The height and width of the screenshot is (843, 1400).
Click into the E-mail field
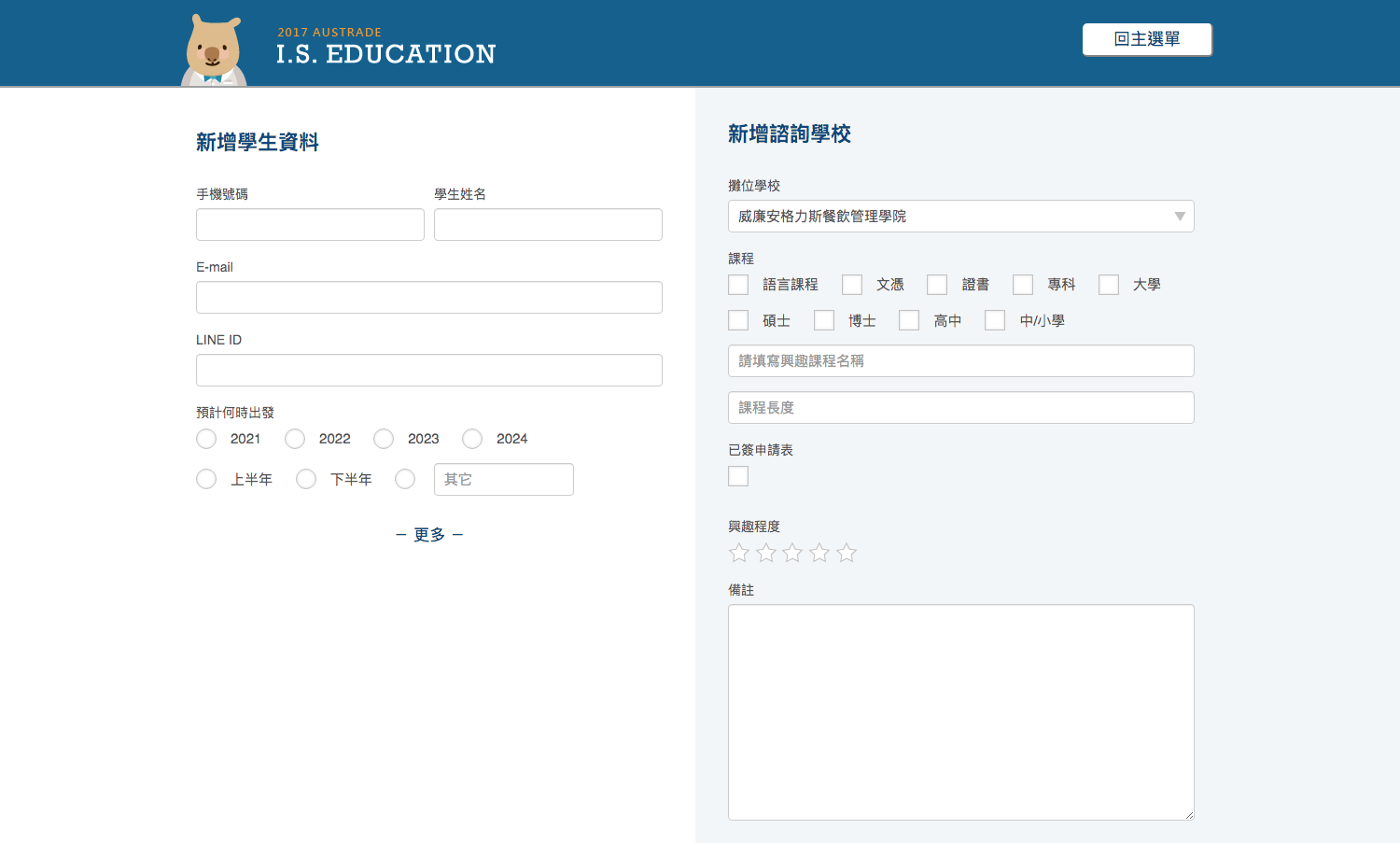(429, 298)
